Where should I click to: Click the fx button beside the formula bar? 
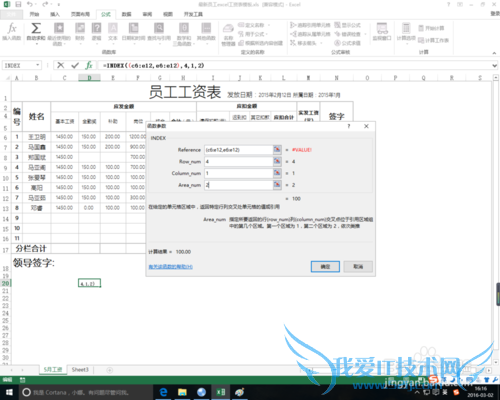(x=89, y=65)
